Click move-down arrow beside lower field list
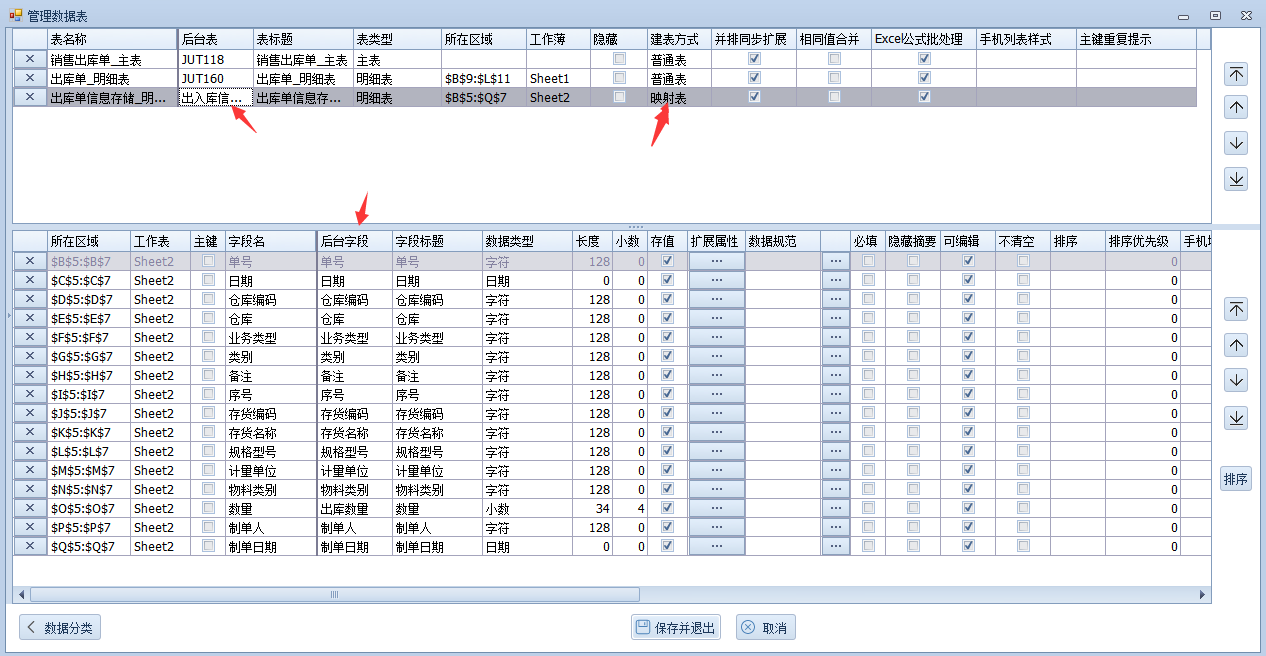 (1236, 380)
